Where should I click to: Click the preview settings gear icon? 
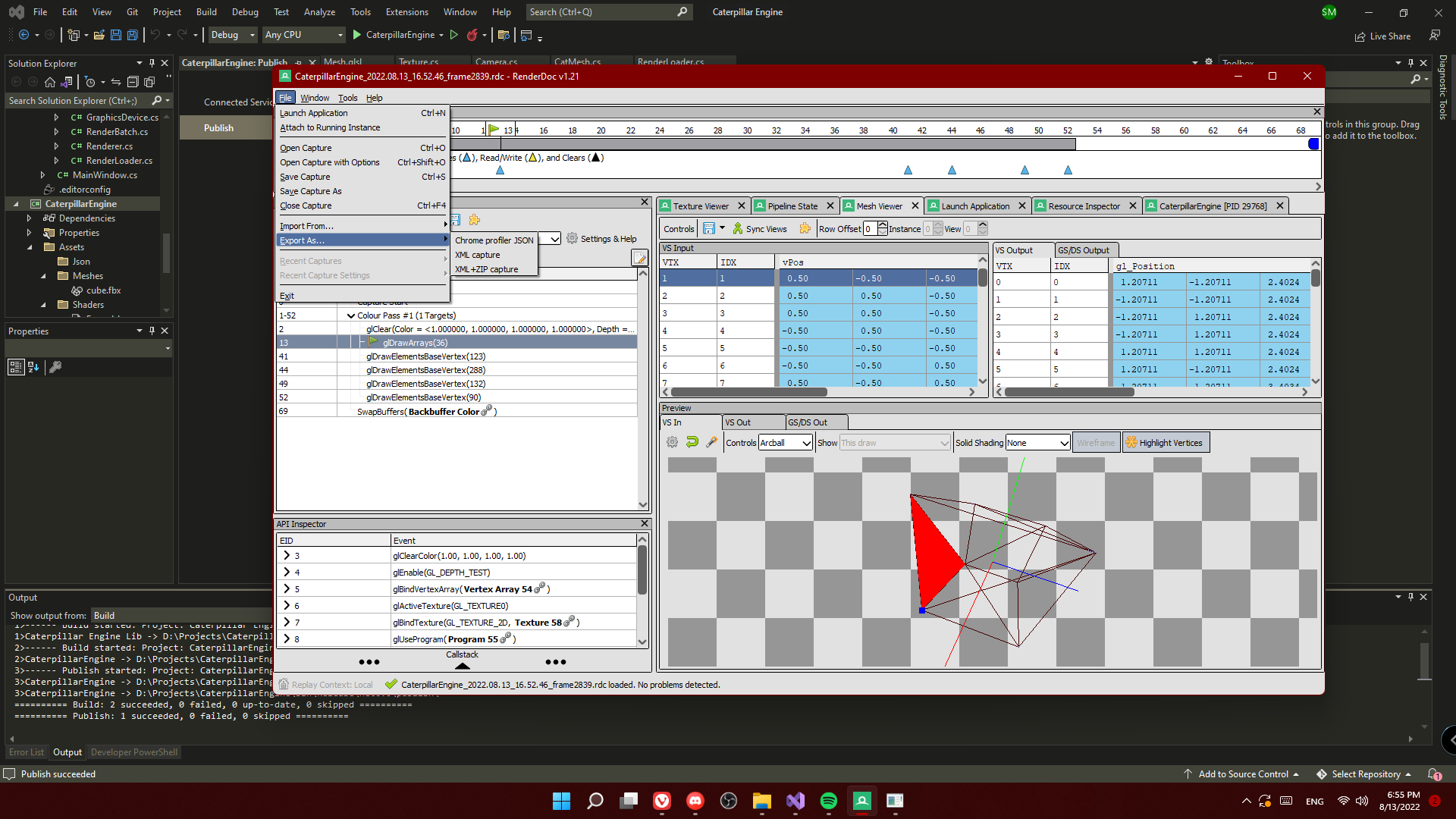click(672, 442)
